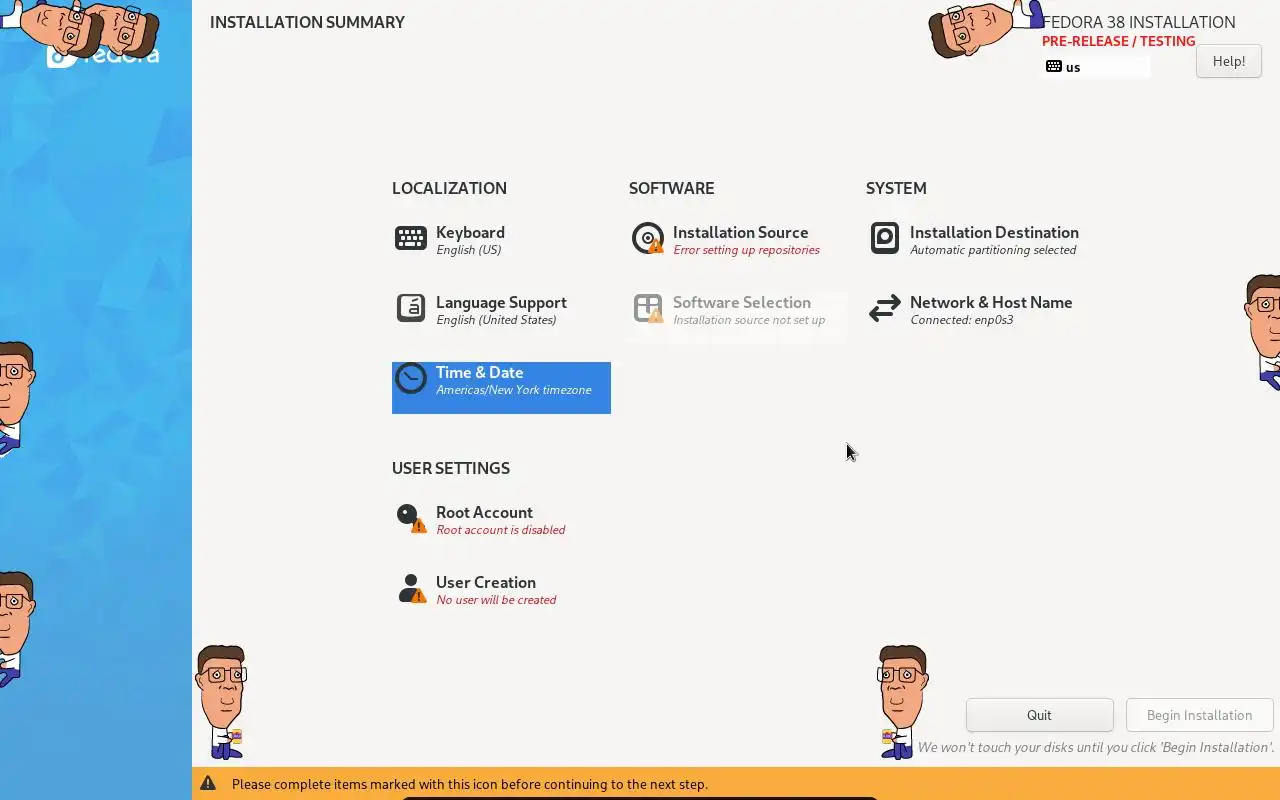The image size is (1280, 800).
Task: Click the User Creation person icon
Action: coord(411,588)
